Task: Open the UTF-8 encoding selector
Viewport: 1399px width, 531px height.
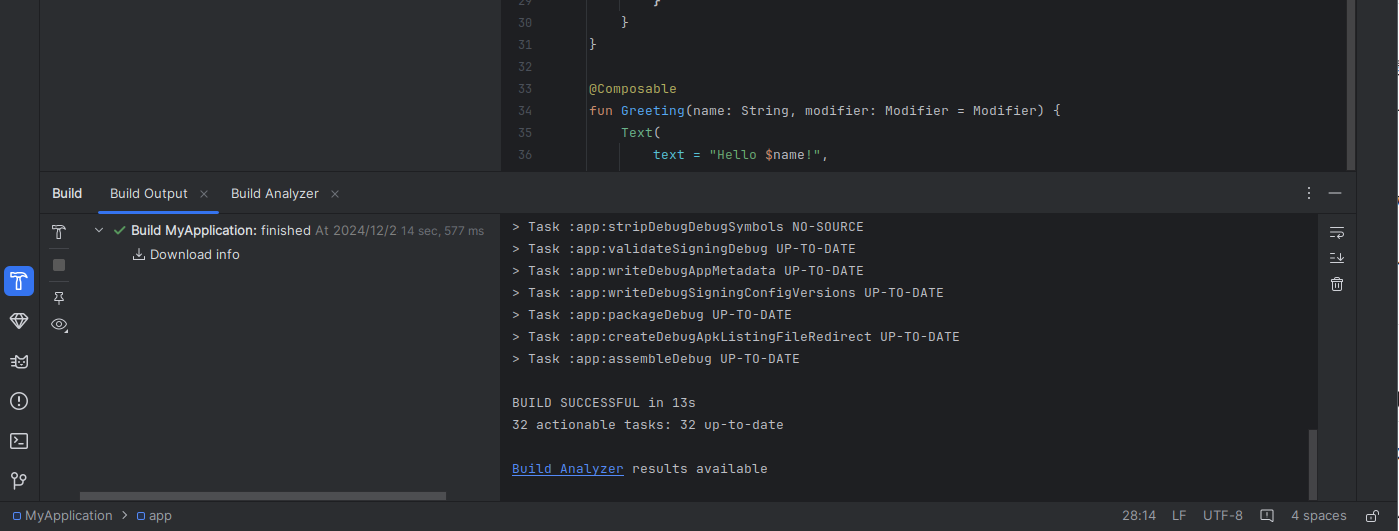Action: click(1223, 516)
